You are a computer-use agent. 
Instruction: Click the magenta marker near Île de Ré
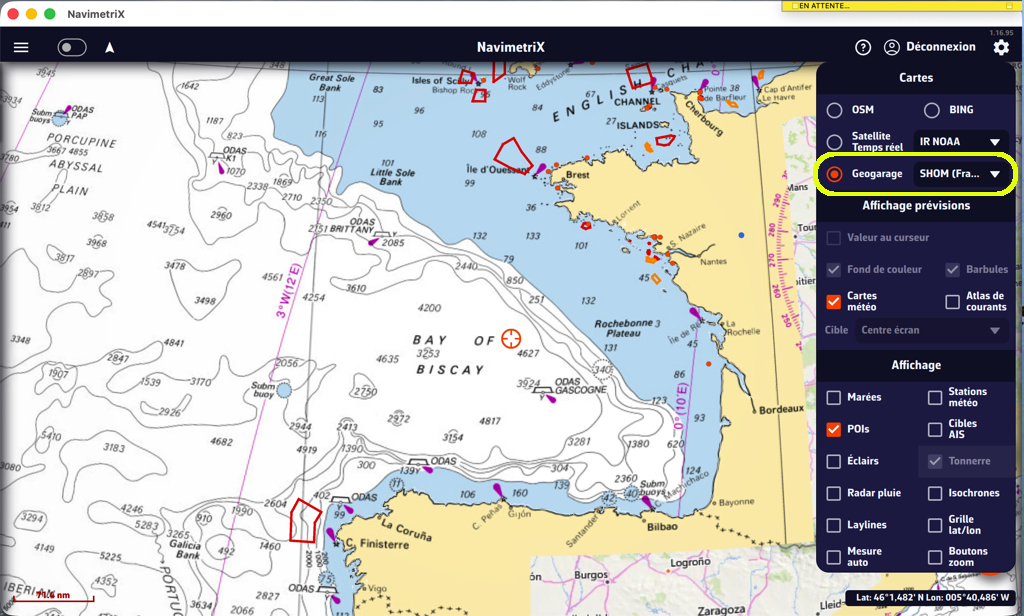(696, 314)
